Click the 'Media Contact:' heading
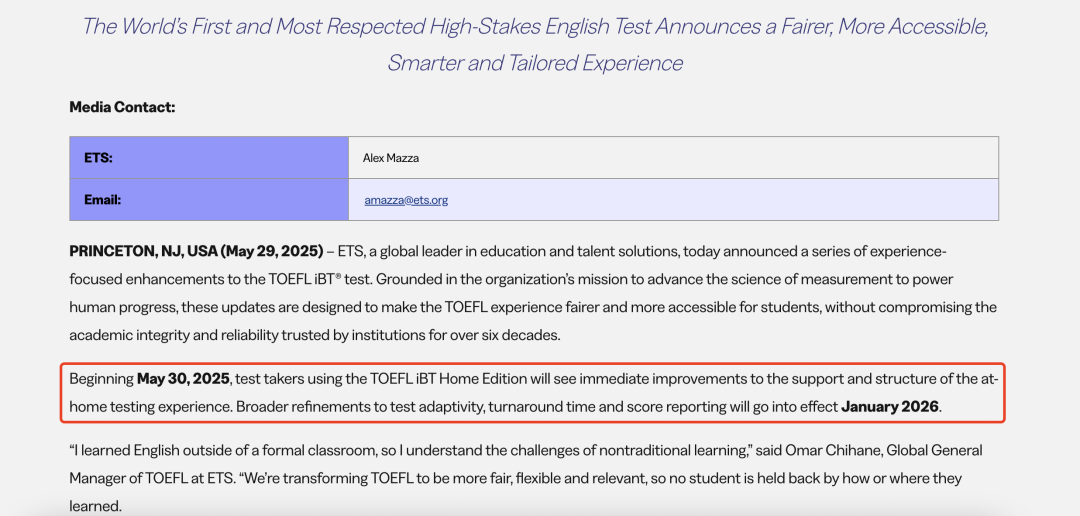 [123, 107]
